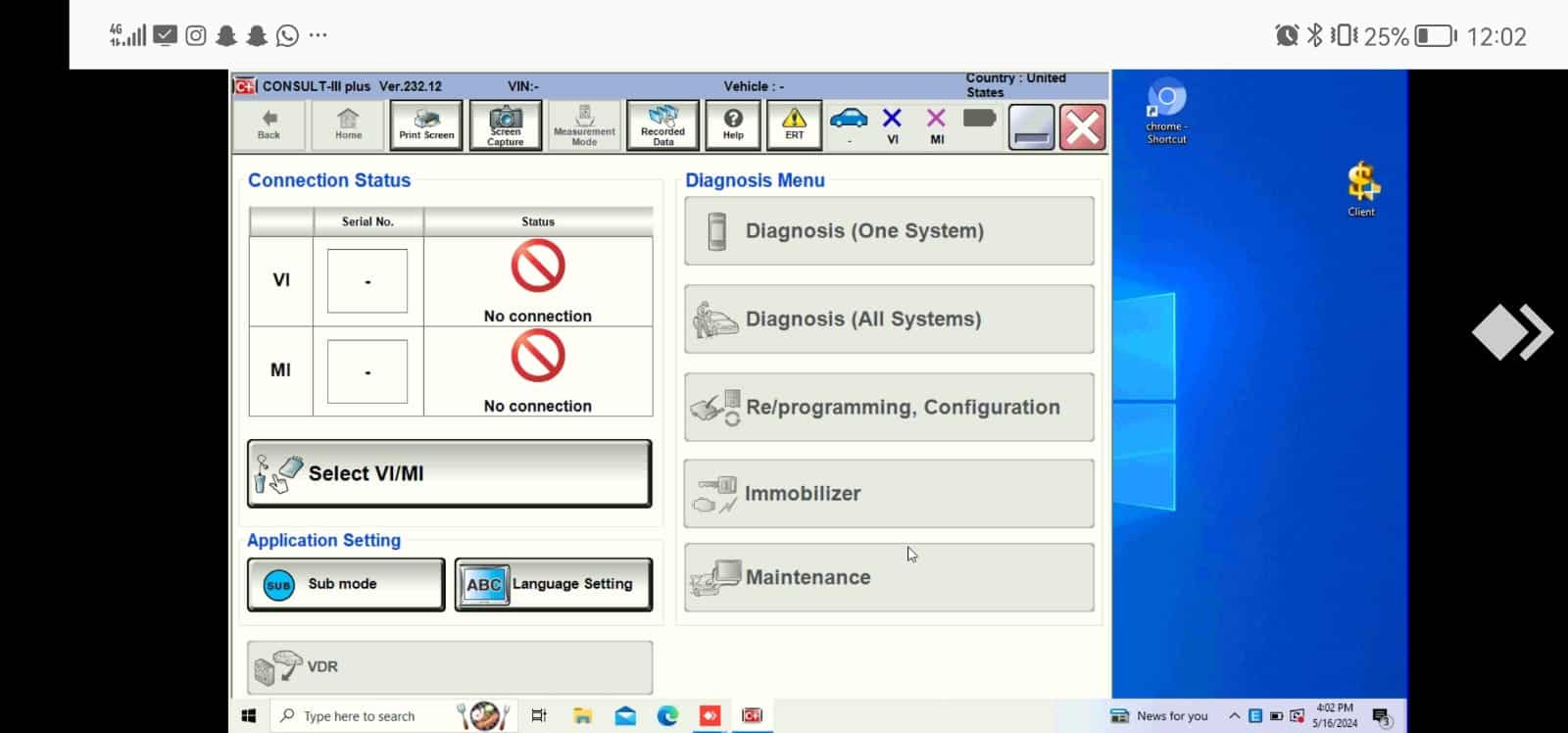Image resolution: width=1568 pixels, height=733 pixels.
Task: Click the MI No connection status icon
Action: pos(538,356)
